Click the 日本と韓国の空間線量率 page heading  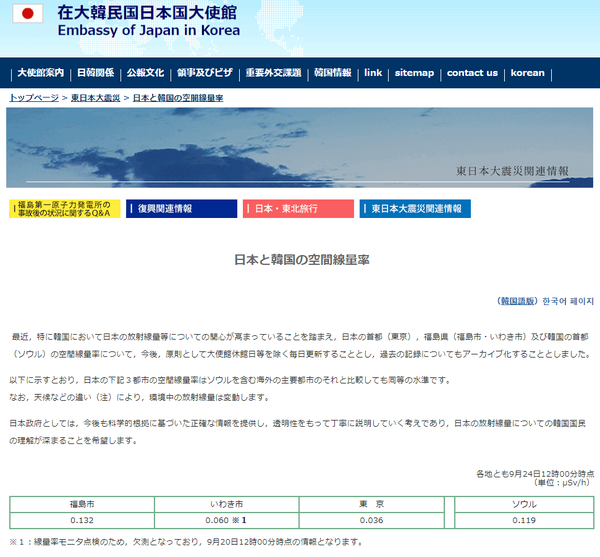coord(302,260)
